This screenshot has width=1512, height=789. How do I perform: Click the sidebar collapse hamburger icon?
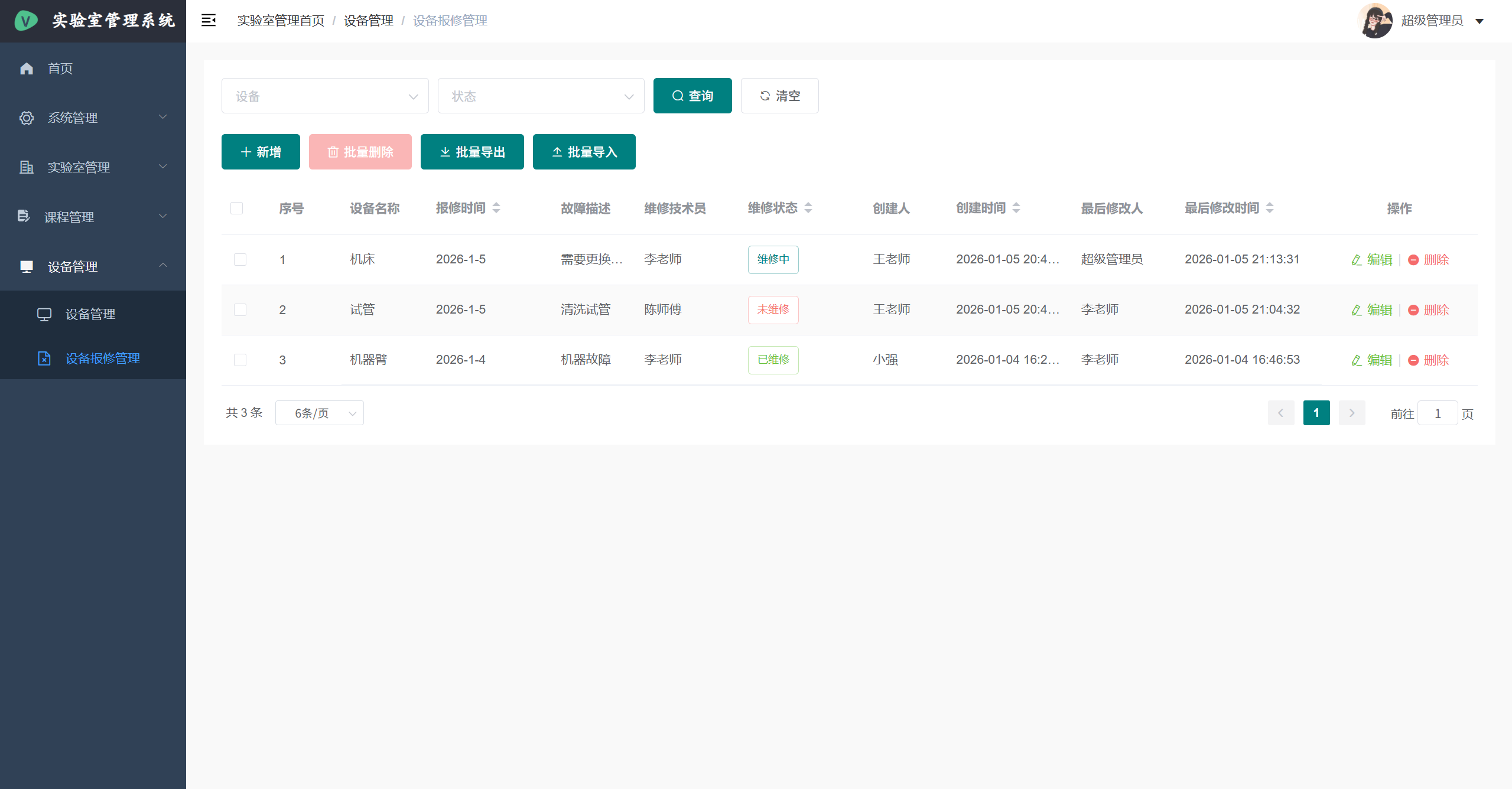[x=209, y=21]
